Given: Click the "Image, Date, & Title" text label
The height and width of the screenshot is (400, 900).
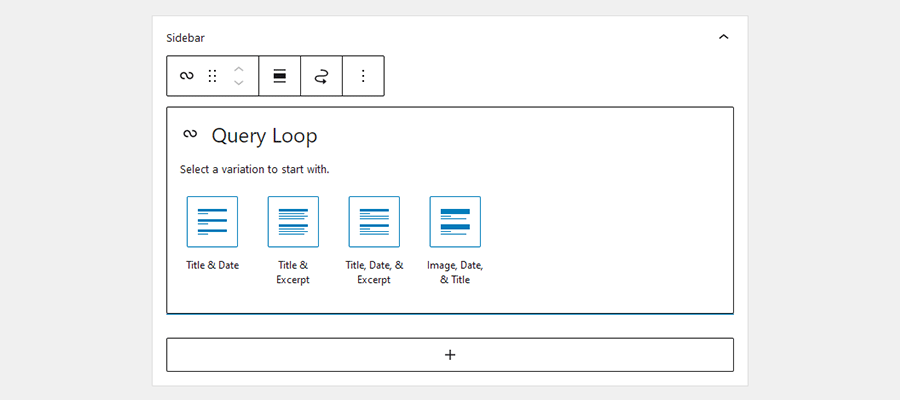Looking at the screenshot, I should (455, 272).
